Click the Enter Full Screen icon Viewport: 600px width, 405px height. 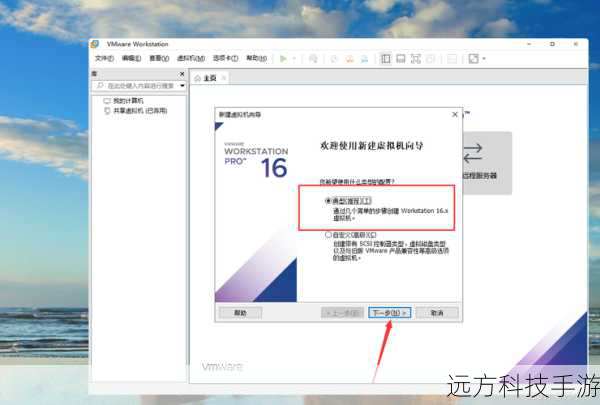tap(416, 59)
